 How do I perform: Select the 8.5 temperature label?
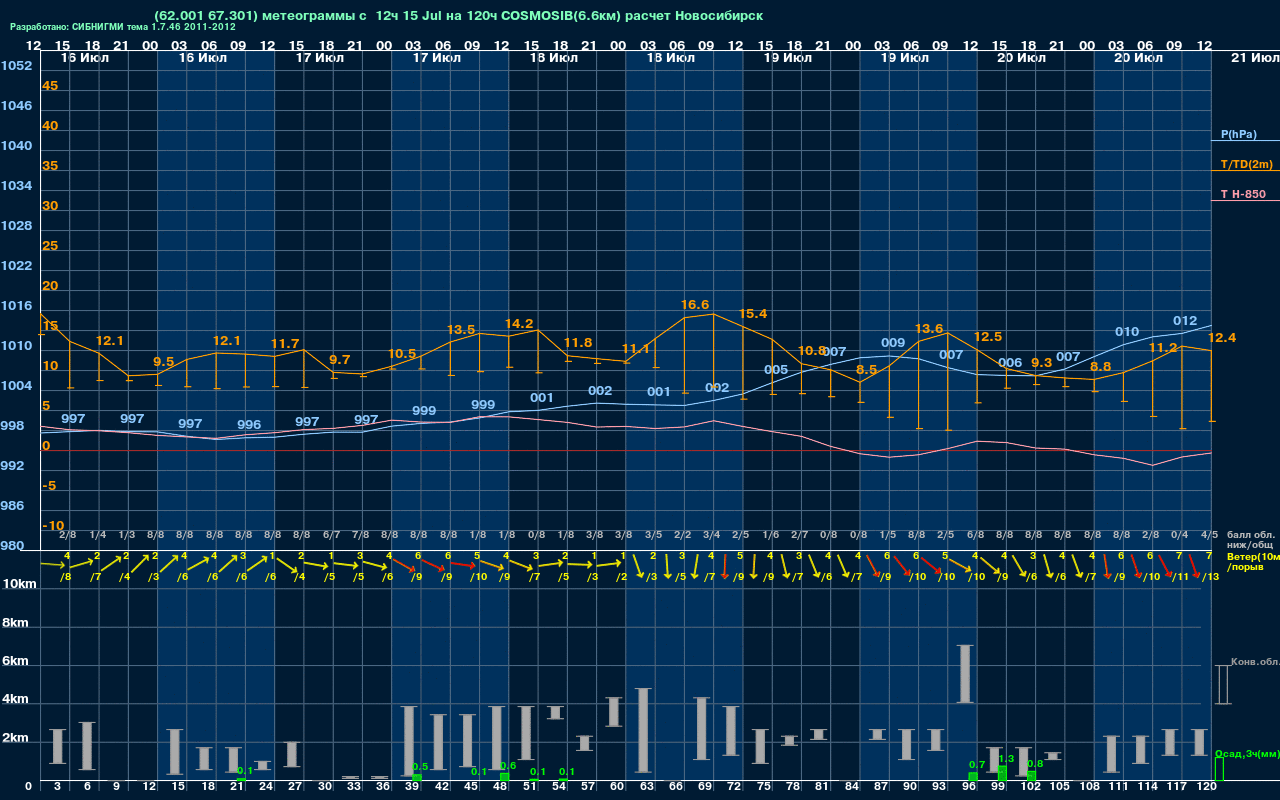coord(867,370)
